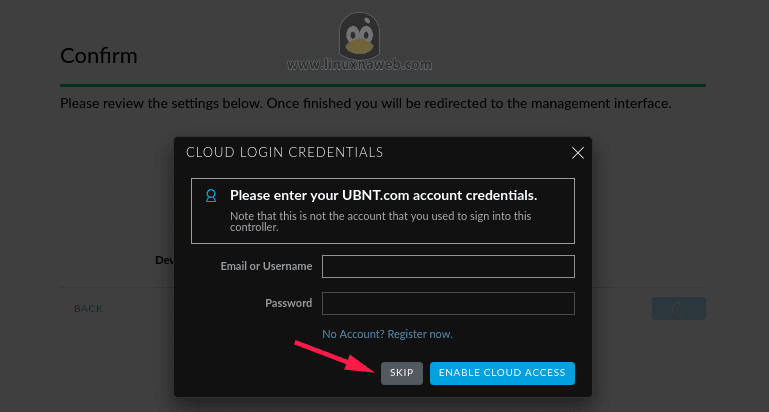Screen dimensions: 769x412
Task: Open the No Account? Register now link
Action: (387, 333)
